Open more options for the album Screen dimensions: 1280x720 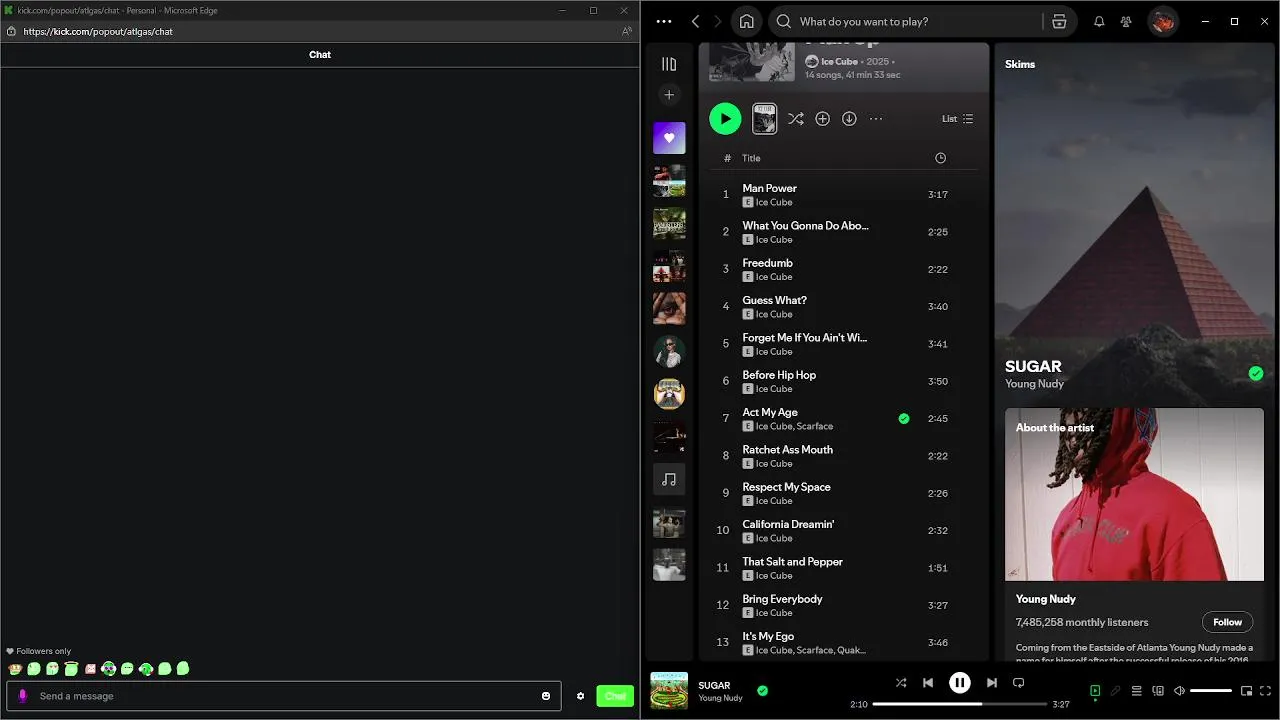(x=876, y=119)
